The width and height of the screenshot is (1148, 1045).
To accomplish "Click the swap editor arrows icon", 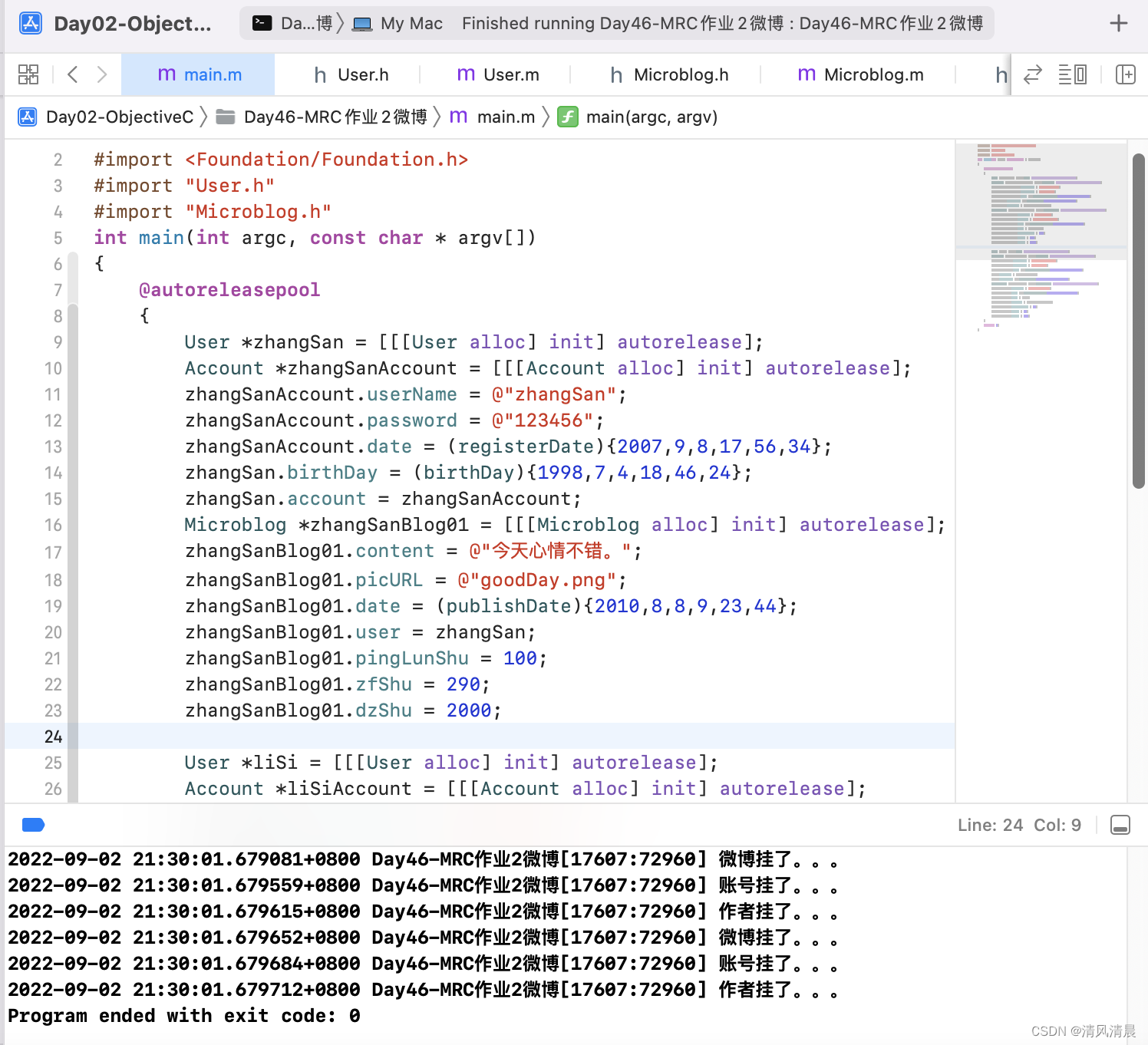I will point(1033,74).
